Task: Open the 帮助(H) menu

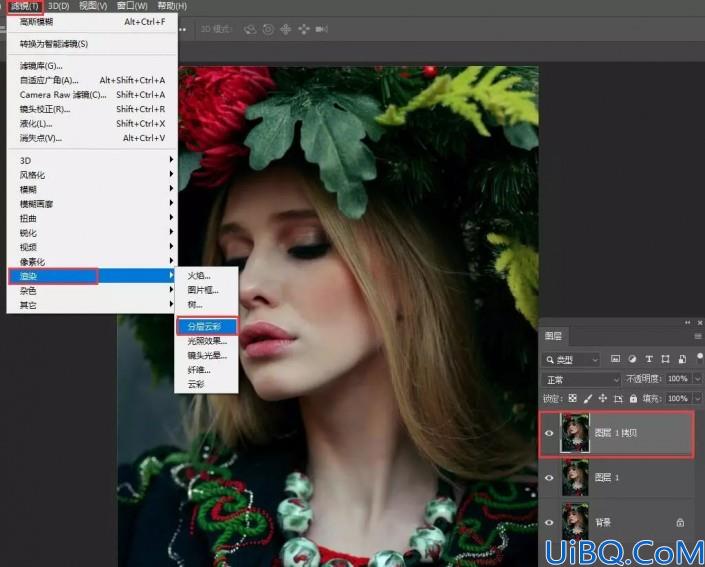Action: pos(172,6)
